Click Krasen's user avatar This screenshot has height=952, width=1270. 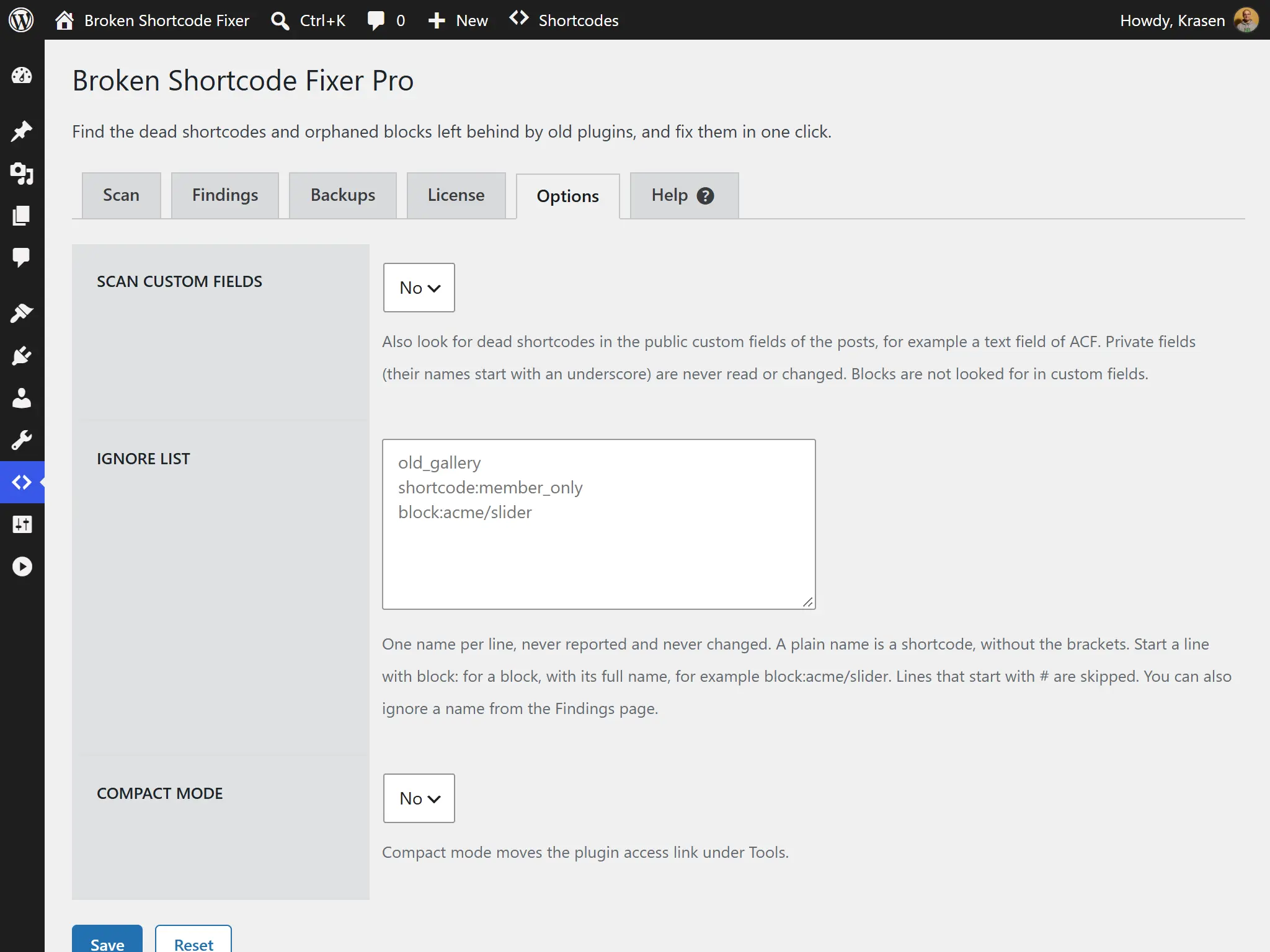1246,20
